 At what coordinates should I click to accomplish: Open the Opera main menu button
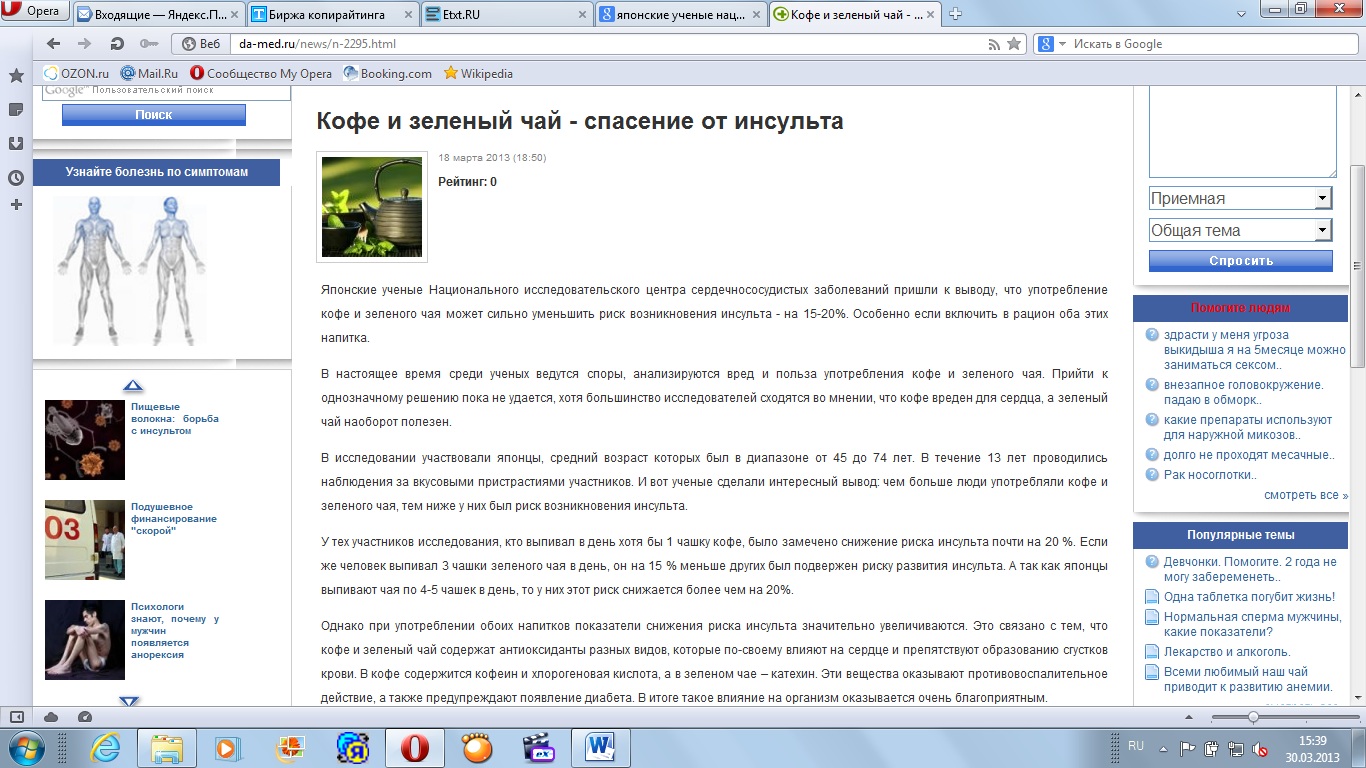(x=33, y=13)
